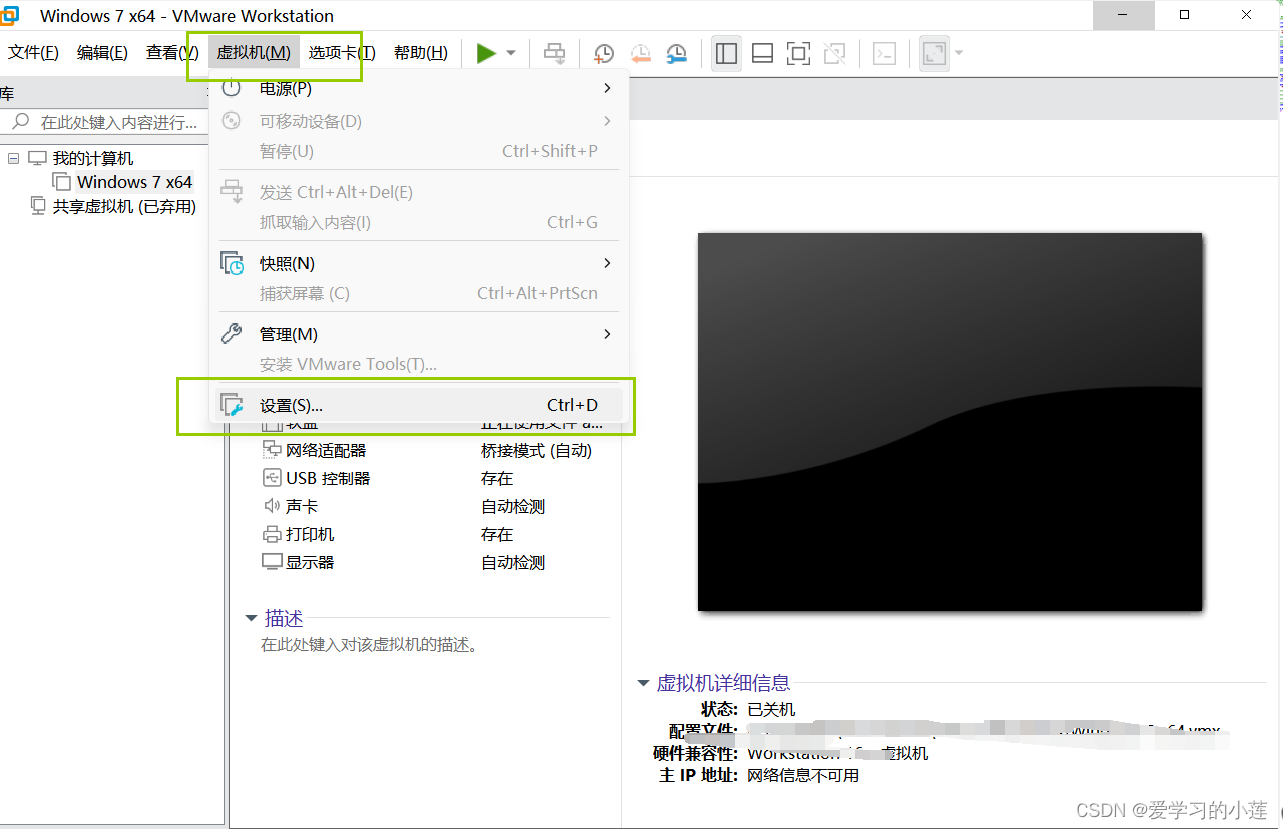Open the 编辑(E) menu
1283x829 pixels.
point(102,53)
